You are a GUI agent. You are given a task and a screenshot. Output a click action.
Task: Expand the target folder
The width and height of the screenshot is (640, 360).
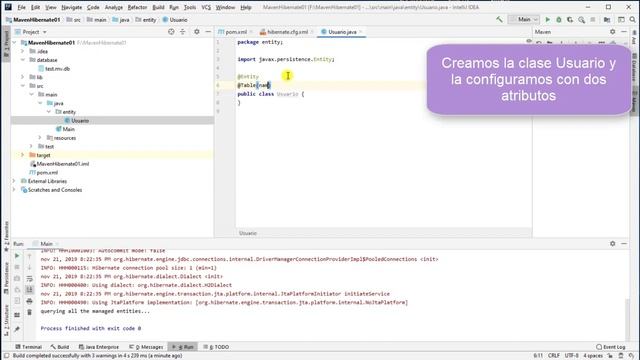[23, 155]
